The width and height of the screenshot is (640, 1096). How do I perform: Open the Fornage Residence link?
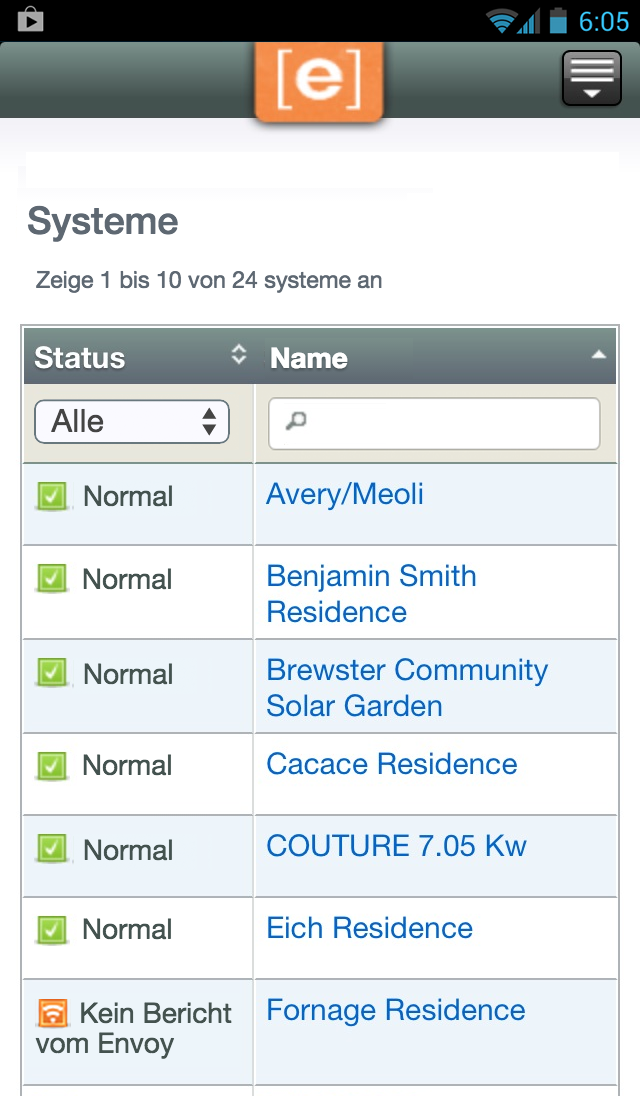click(x=396, y=1010)
